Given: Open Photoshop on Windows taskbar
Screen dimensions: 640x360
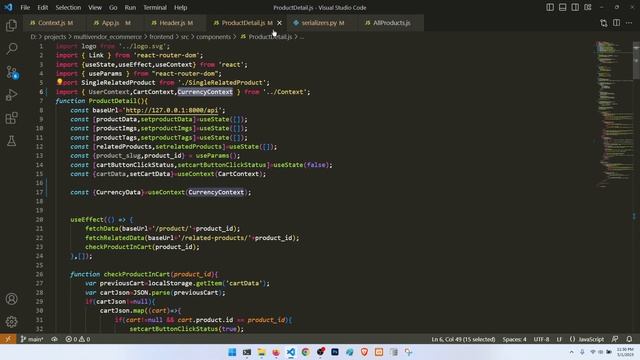Looking at the screenshot, I should tap(335, 352).
